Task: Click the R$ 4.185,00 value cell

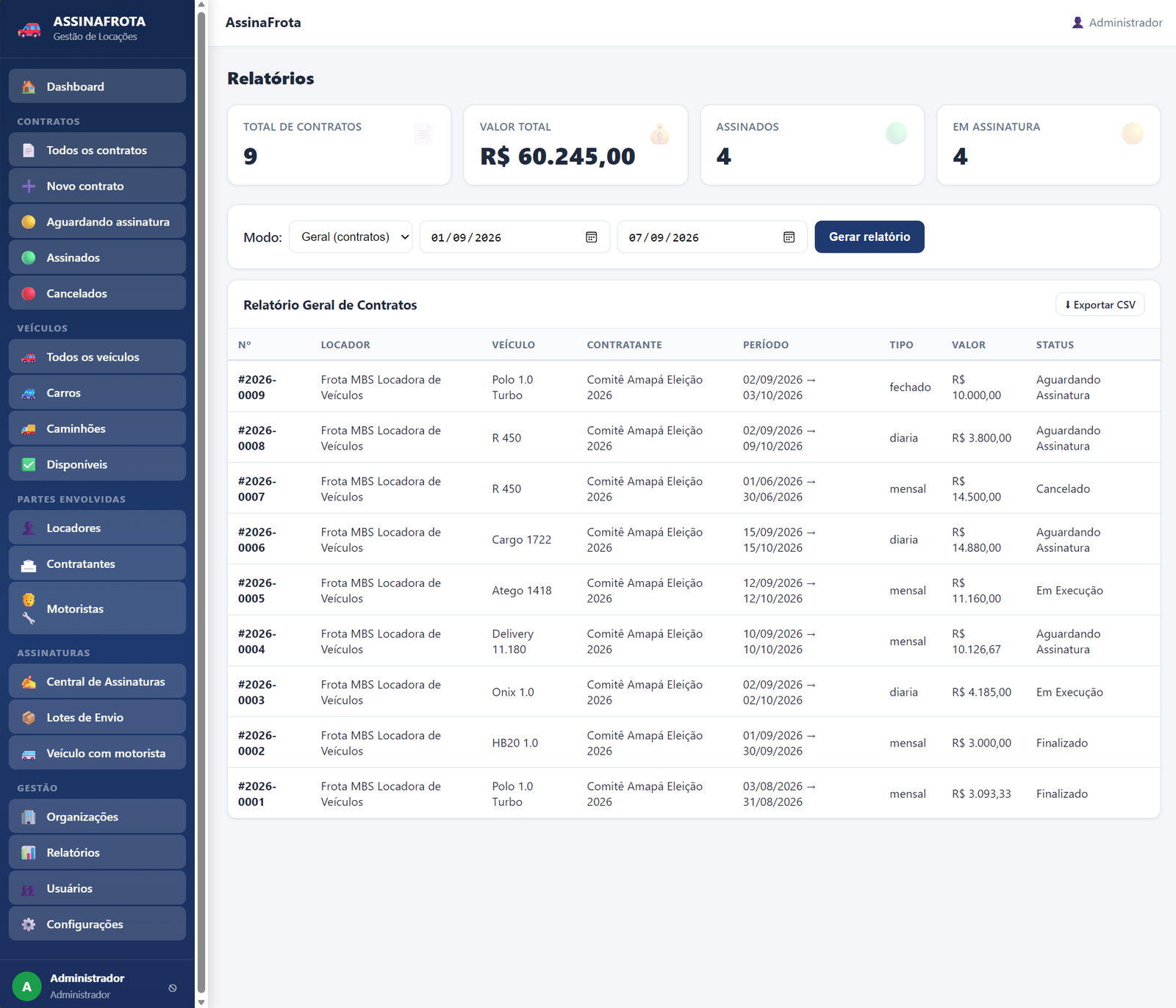Action: click(x=981, y=692)
